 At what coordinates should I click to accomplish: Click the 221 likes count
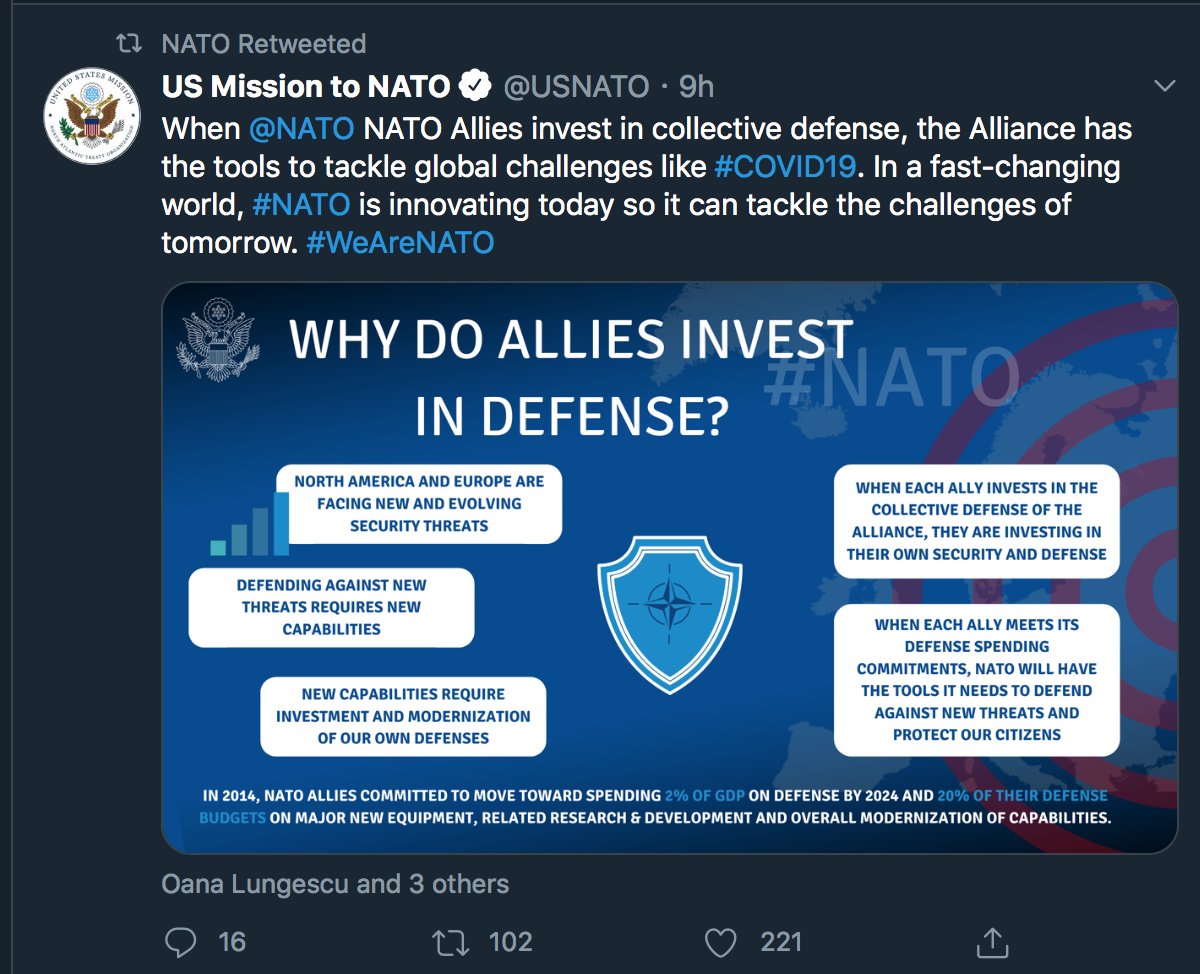781,942
